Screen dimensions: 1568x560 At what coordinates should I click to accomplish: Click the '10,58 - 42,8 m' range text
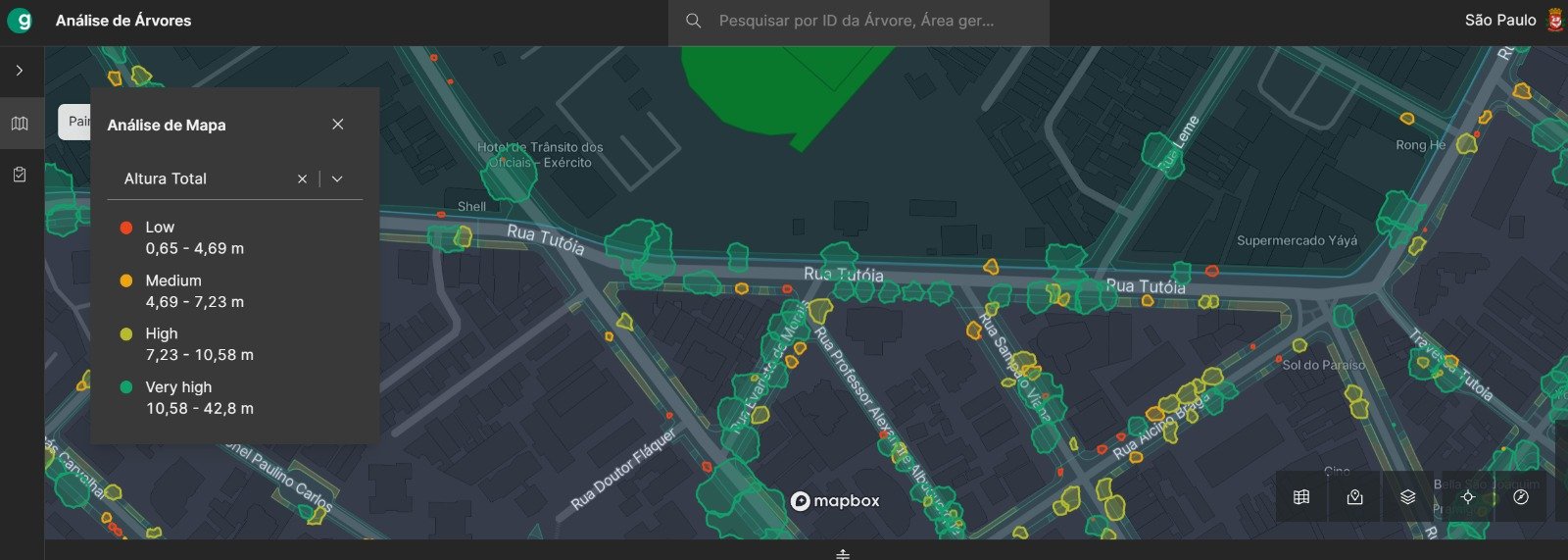[x=200, y=409]
